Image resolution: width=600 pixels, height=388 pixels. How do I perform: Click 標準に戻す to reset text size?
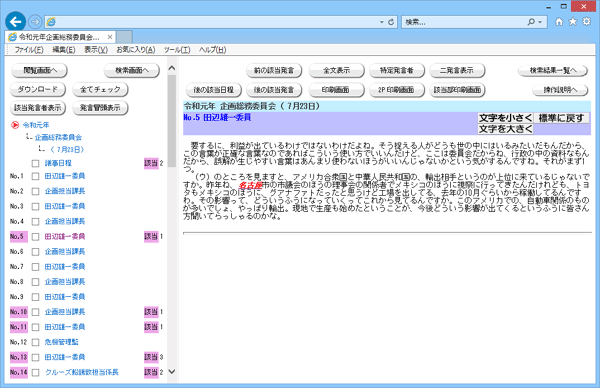tap(561, 118)
